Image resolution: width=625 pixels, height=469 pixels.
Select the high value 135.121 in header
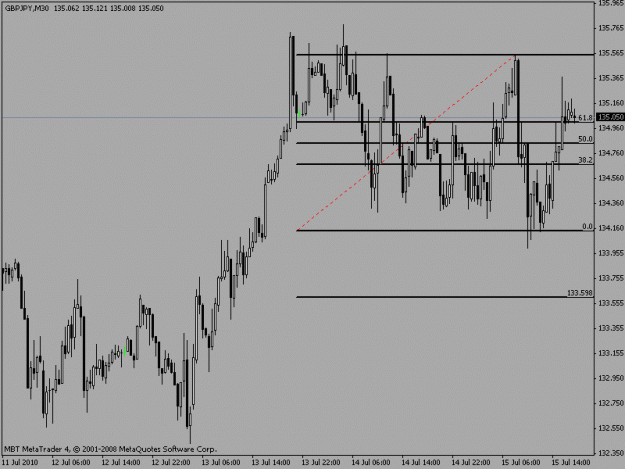point(95,8)
